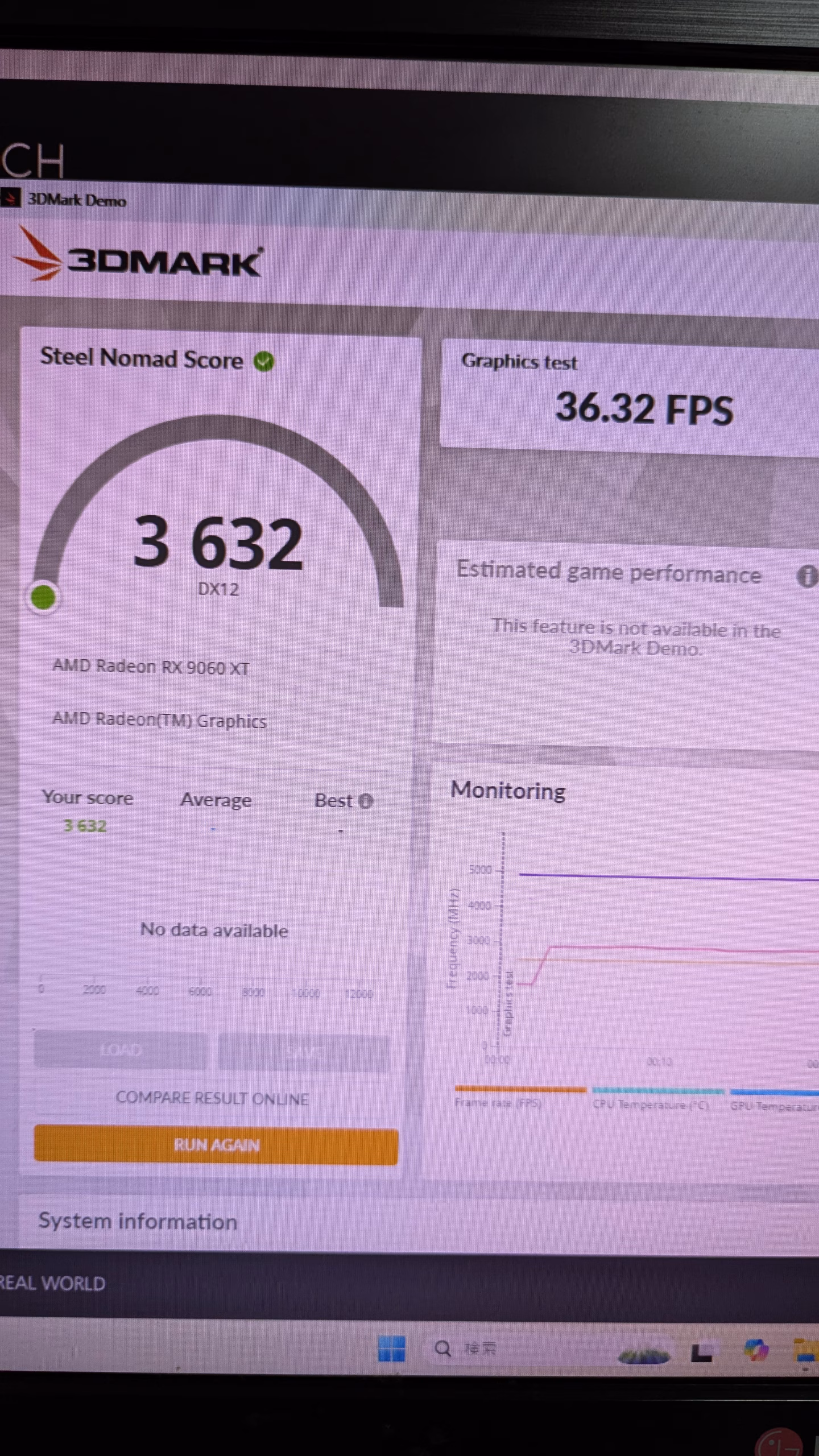
Task: Click the No data available message
Action: 214,930
